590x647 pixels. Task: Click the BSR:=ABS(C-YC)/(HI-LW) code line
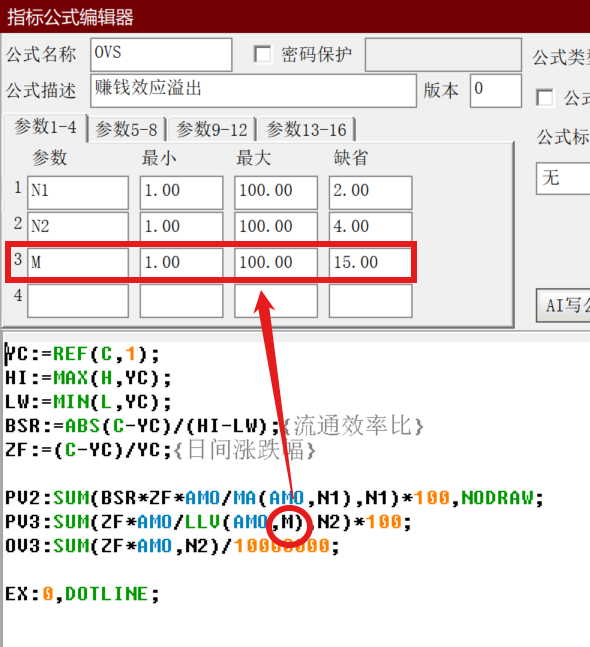click(142, 426)
